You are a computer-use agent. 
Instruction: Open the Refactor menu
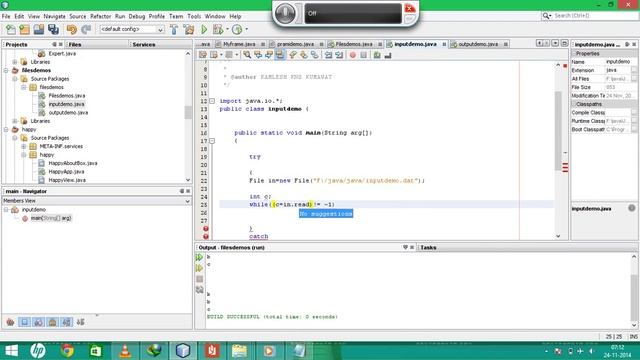(x=100, y=16)
